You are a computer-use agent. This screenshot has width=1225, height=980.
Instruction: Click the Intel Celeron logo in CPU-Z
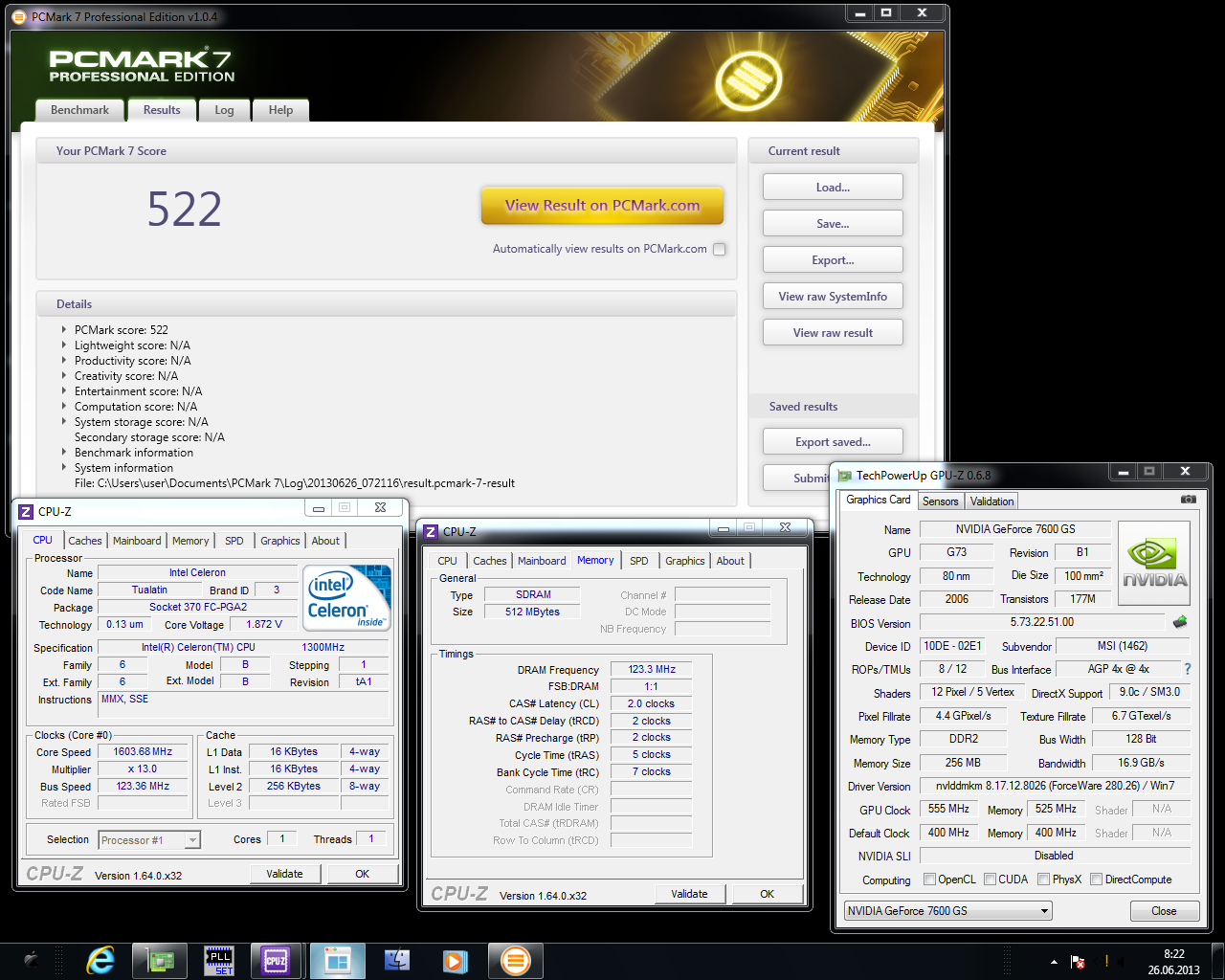[x=348, y=597]
